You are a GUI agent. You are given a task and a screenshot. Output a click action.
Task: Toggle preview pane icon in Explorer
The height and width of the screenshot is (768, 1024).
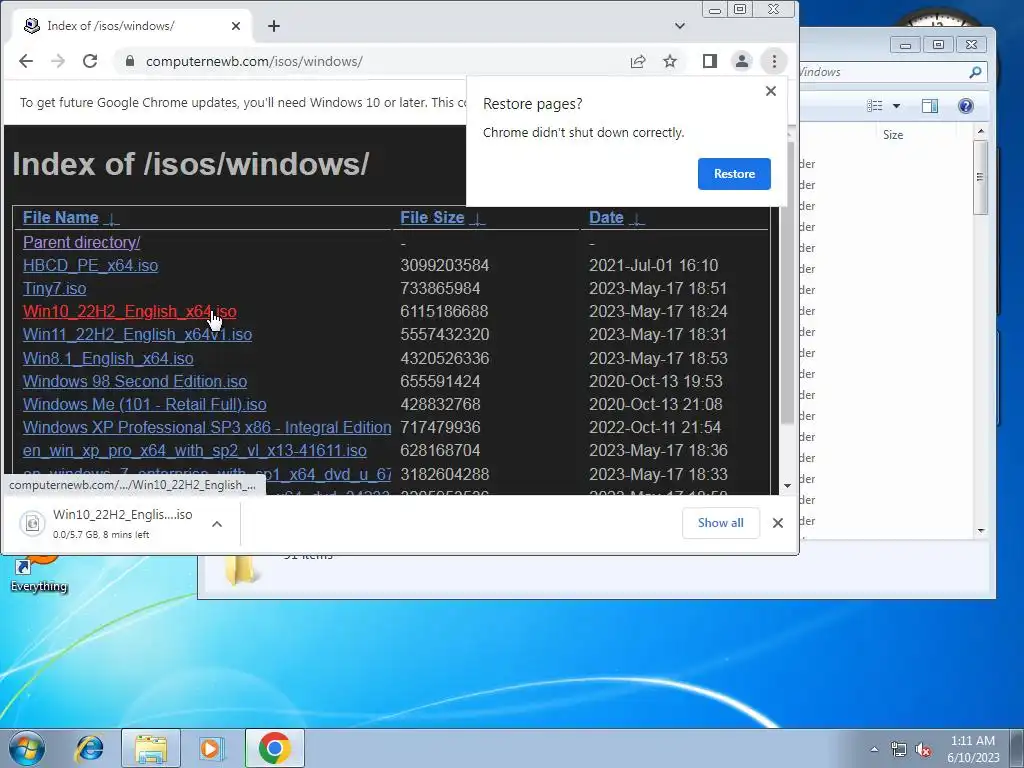pyautogui.click(x=930, y=106)
